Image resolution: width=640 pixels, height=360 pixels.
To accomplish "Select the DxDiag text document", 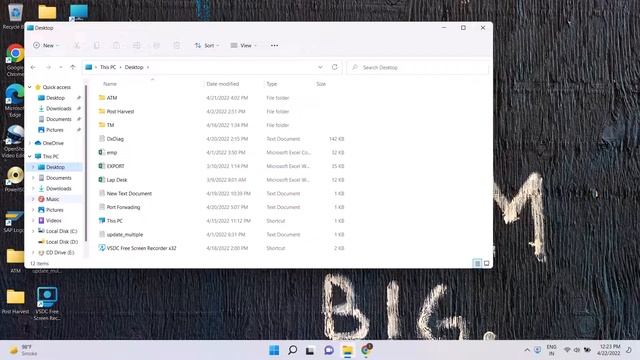I will [222, 139].
